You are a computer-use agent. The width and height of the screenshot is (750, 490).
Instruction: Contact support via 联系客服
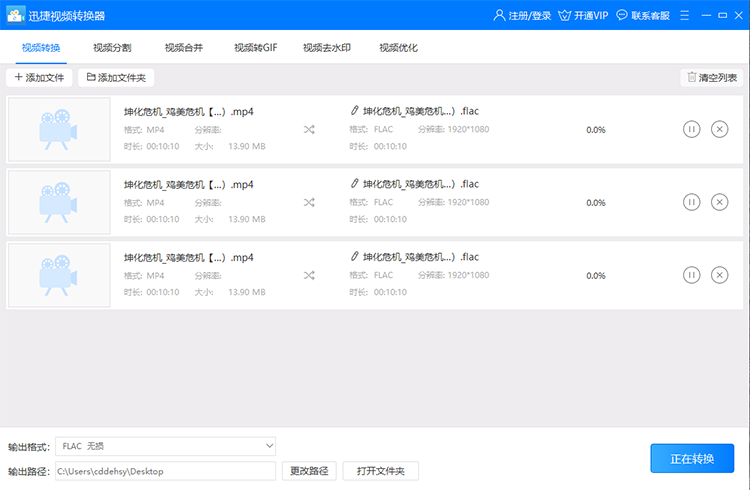pos(643,15)
